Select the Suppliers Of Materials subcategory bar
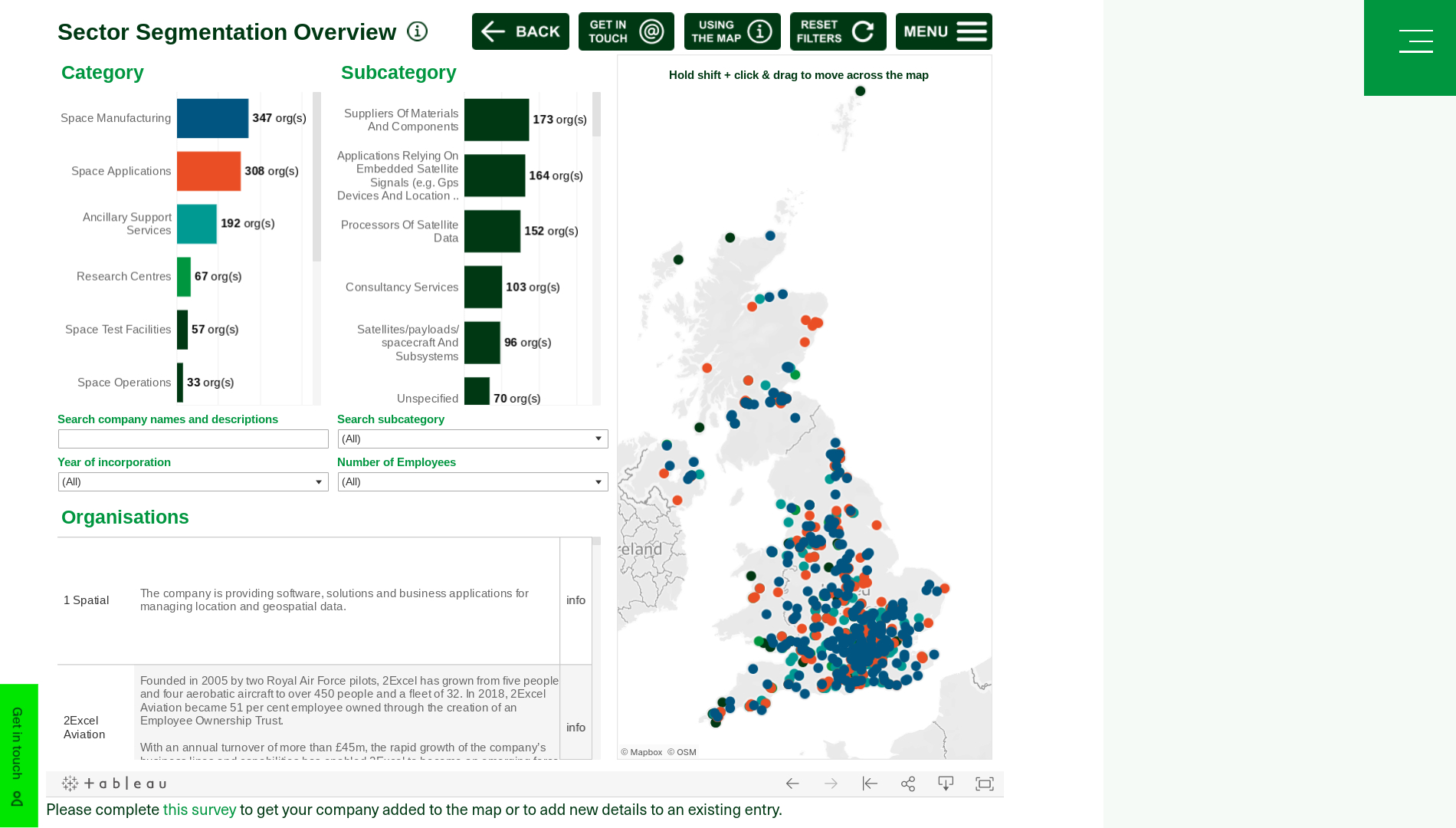 click(496, 120)
